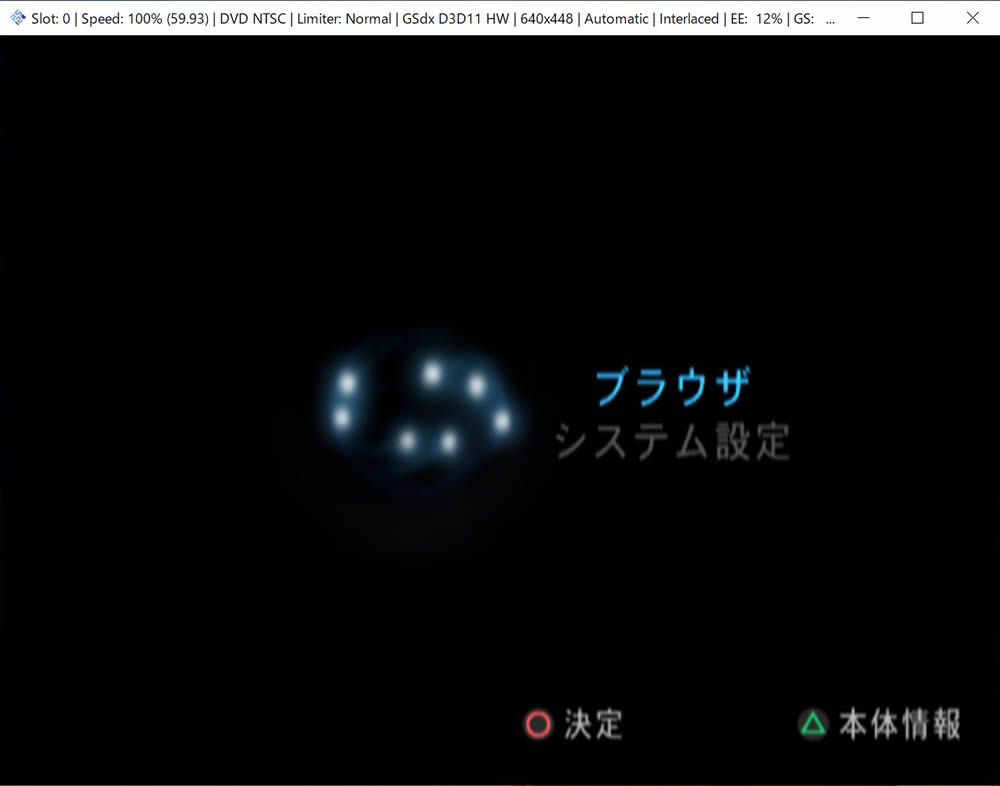The height and width of the screenshot is (786, 1000).
Task: Maximize the PCSX2 emulator window
Action: 917,18
